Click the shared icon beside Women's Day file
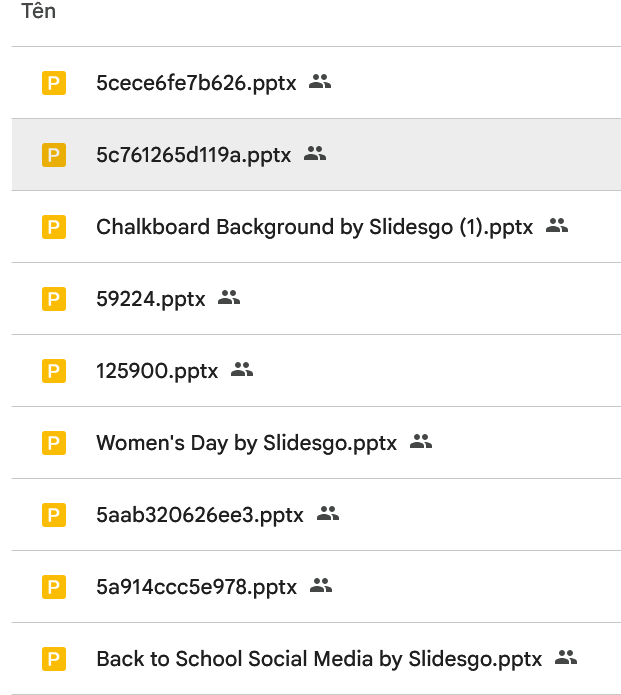Viewport: 621px width, 695px height. pyautogui.click(x=421, y=442)
